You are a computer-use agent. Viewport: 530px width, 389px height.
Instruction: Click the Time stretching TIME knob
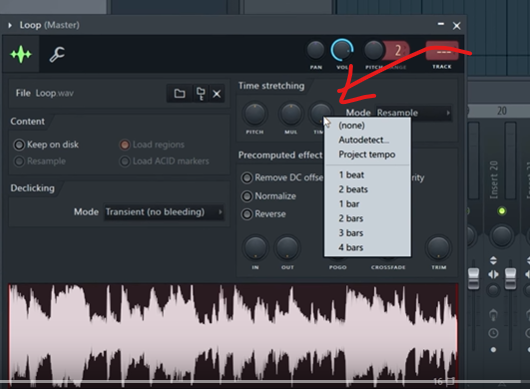(x=320, y=112)
